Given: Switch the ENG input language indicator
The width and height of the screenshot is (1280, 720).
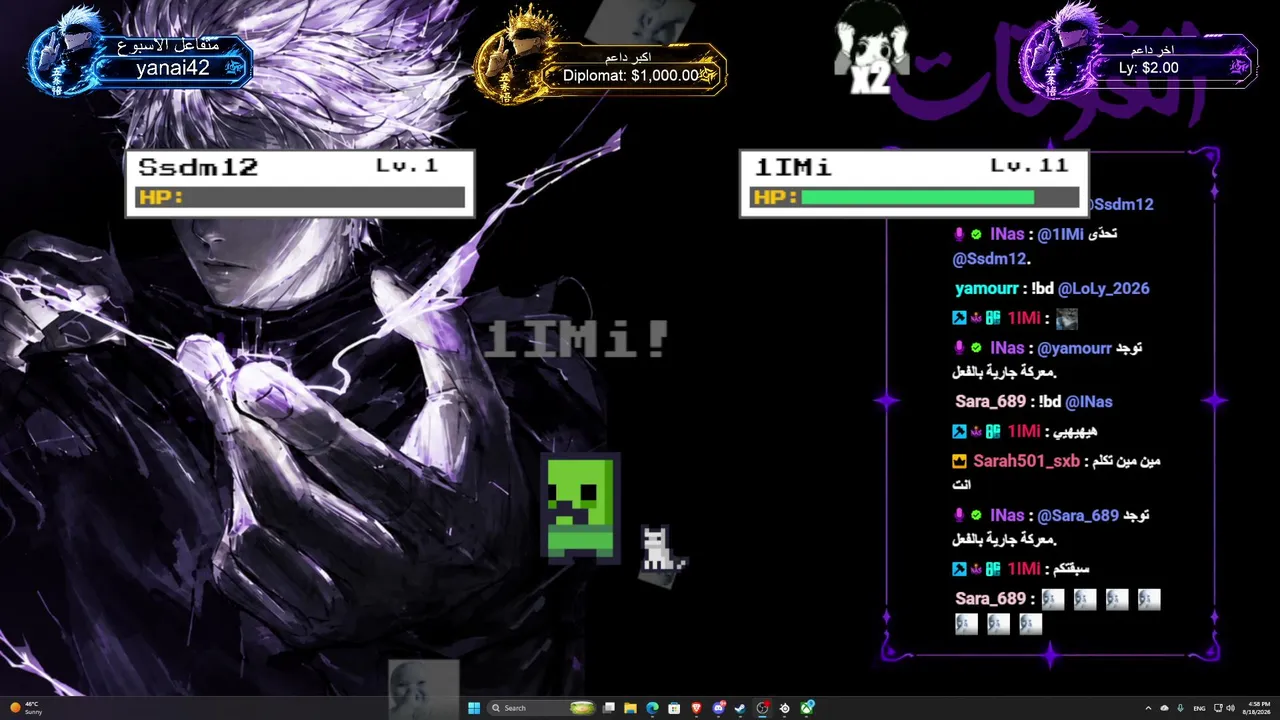Looking at the screenshot, I should (1200, 708).
